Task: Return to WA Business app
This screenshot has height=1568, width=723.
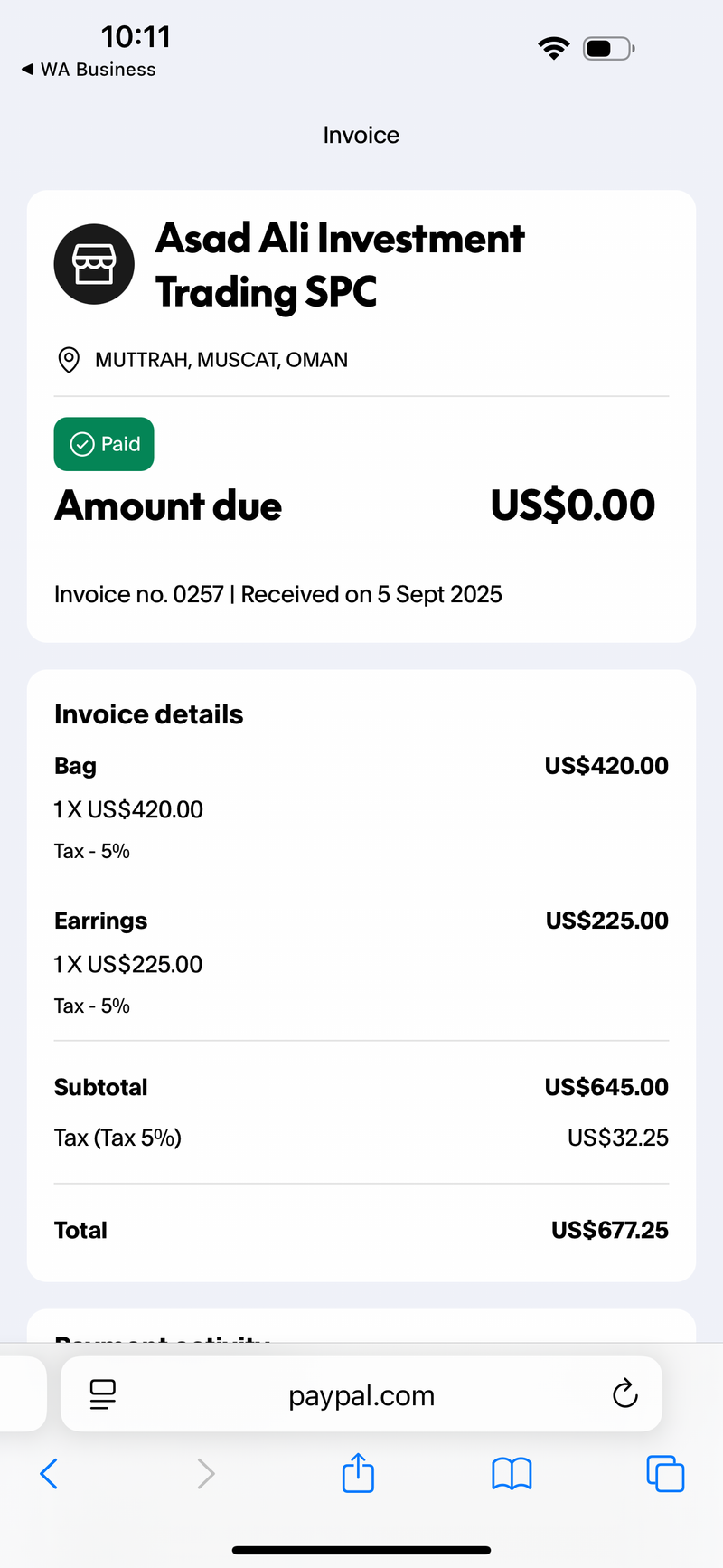Action: coord(89,70)
